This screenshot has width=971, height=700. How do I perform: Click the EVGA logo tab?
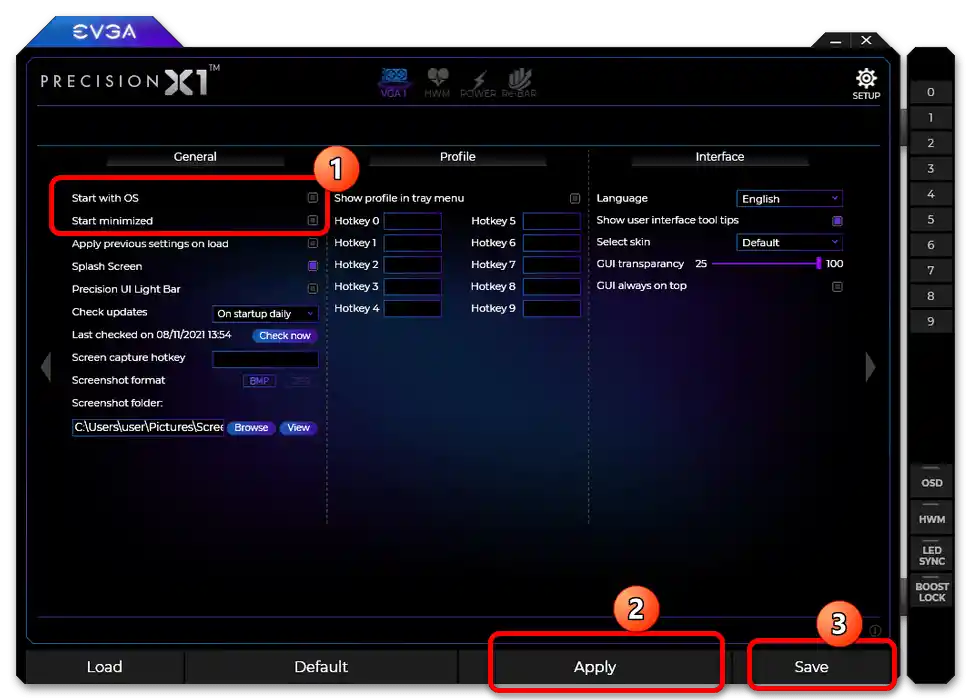(x=104, y=32)
